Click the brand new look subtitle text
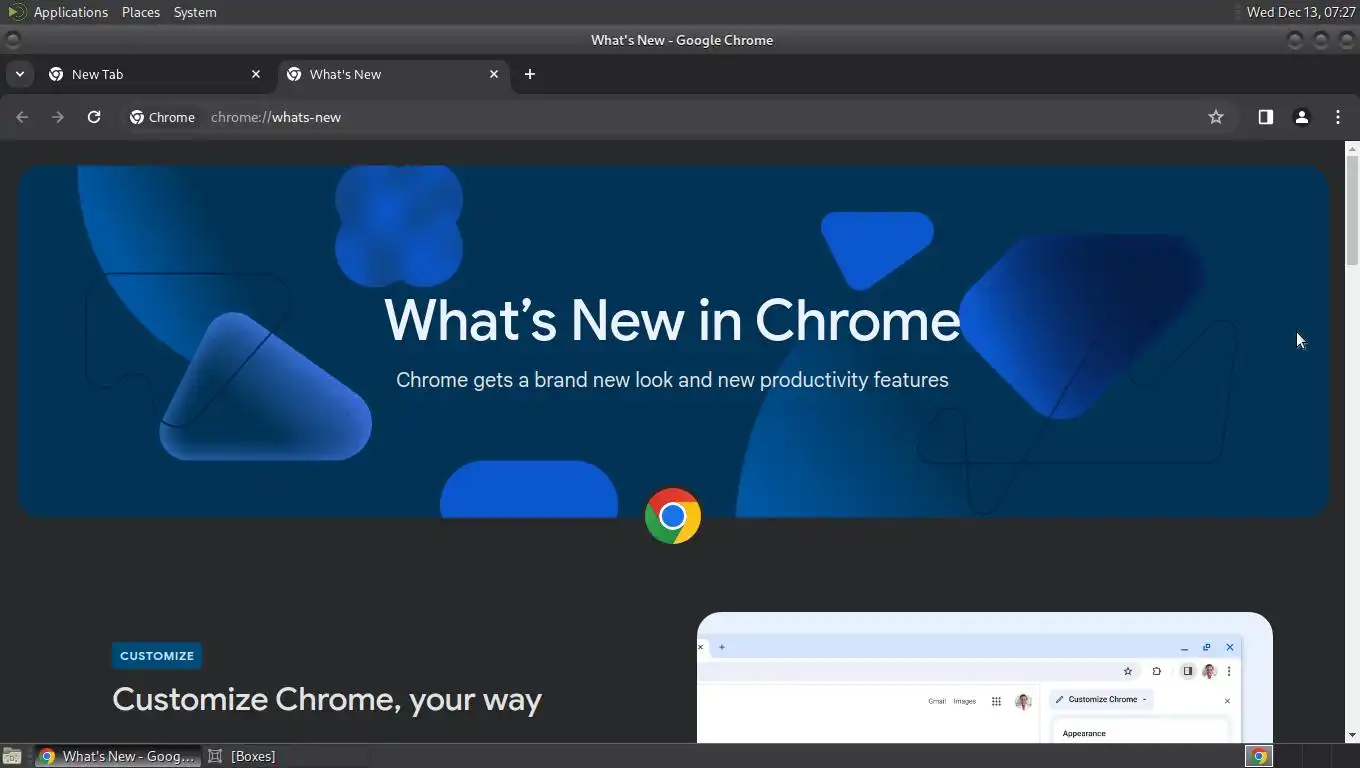Screen dimensions: 1360x768 [672, 380]
